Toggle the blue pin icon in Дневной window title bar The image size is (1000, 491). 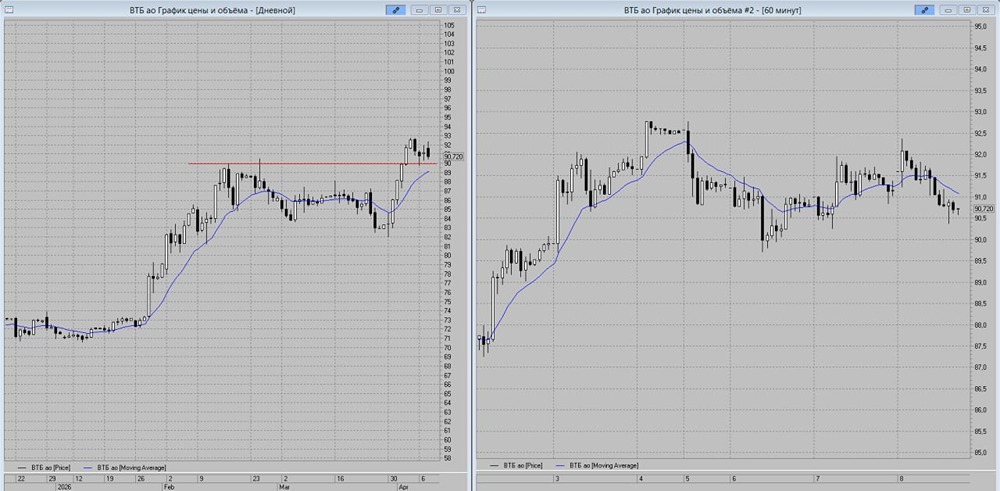395,10
